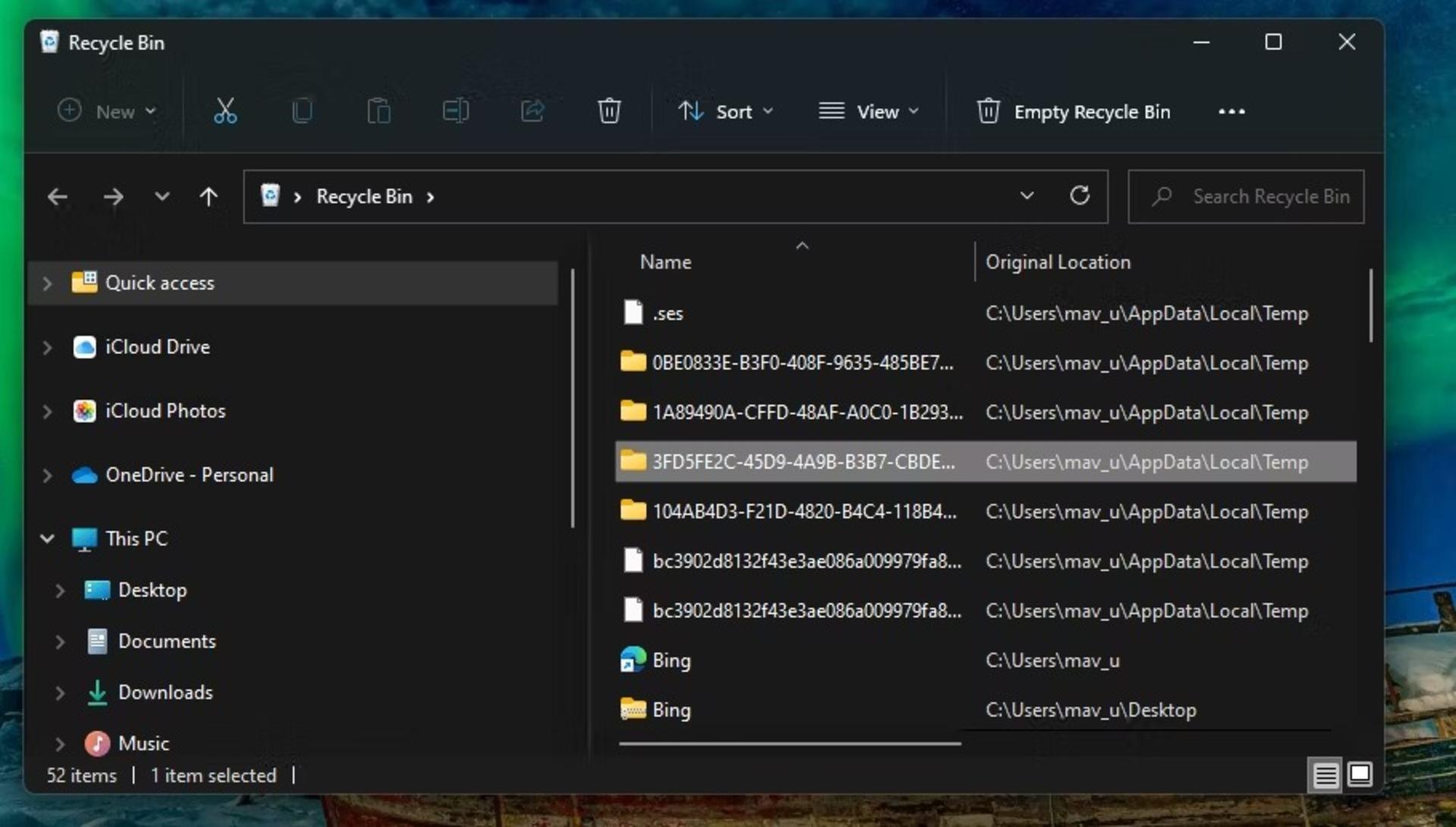This screenshot has height=827, width=1456.
Task: Click the Copy icon in toolbar
Action: click(302, 111)
